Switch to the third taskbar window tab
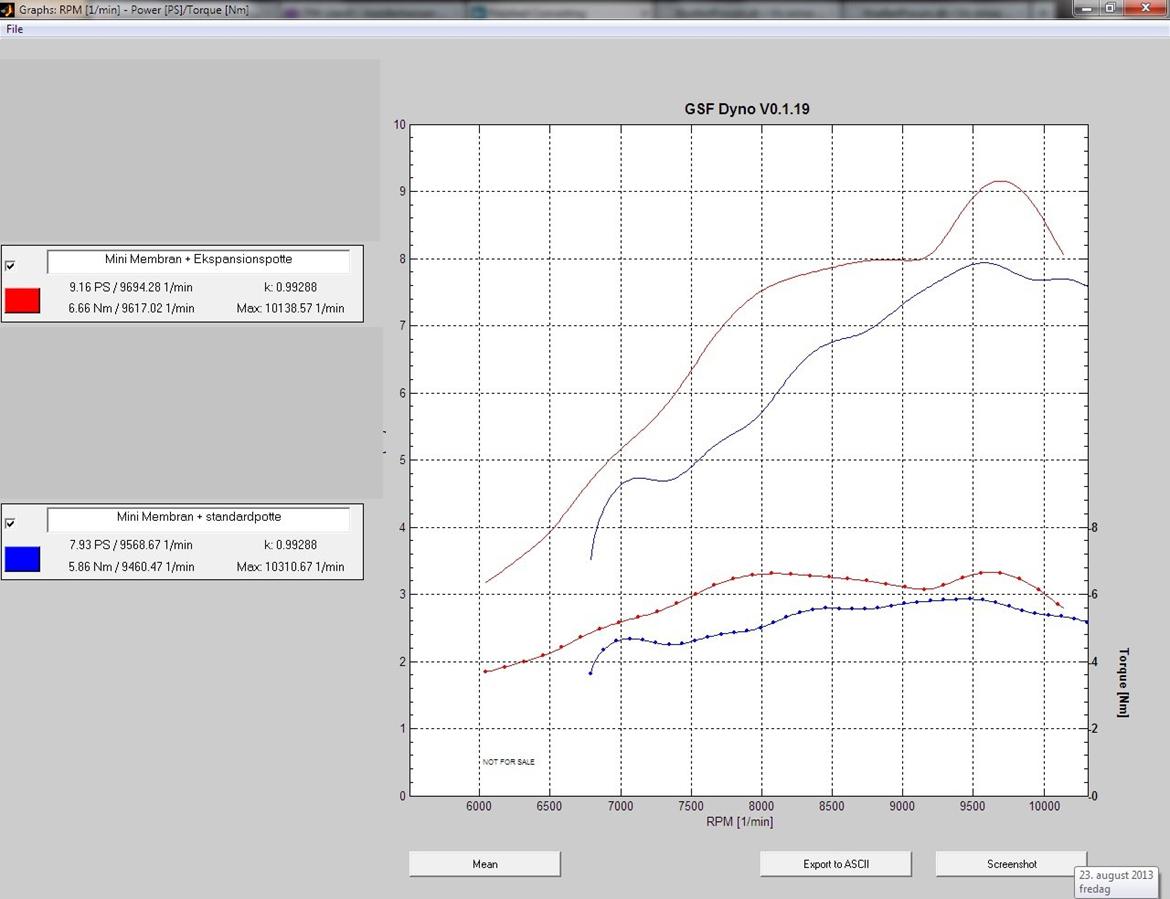This screenshot has width=1170, height=899. [x=560, y=8]
